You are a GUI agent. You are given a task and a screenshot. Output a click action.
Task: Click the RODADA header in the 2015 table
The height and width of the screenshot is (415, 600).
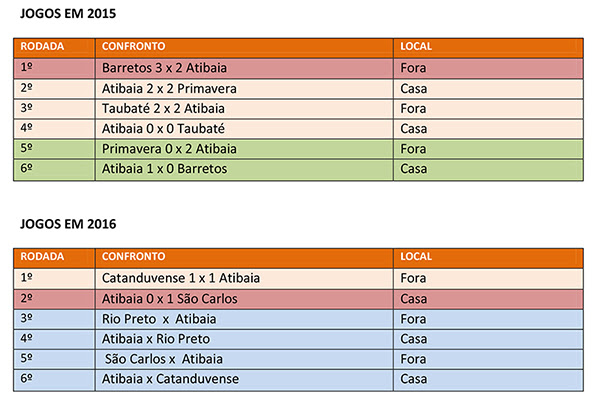(43, 47)
